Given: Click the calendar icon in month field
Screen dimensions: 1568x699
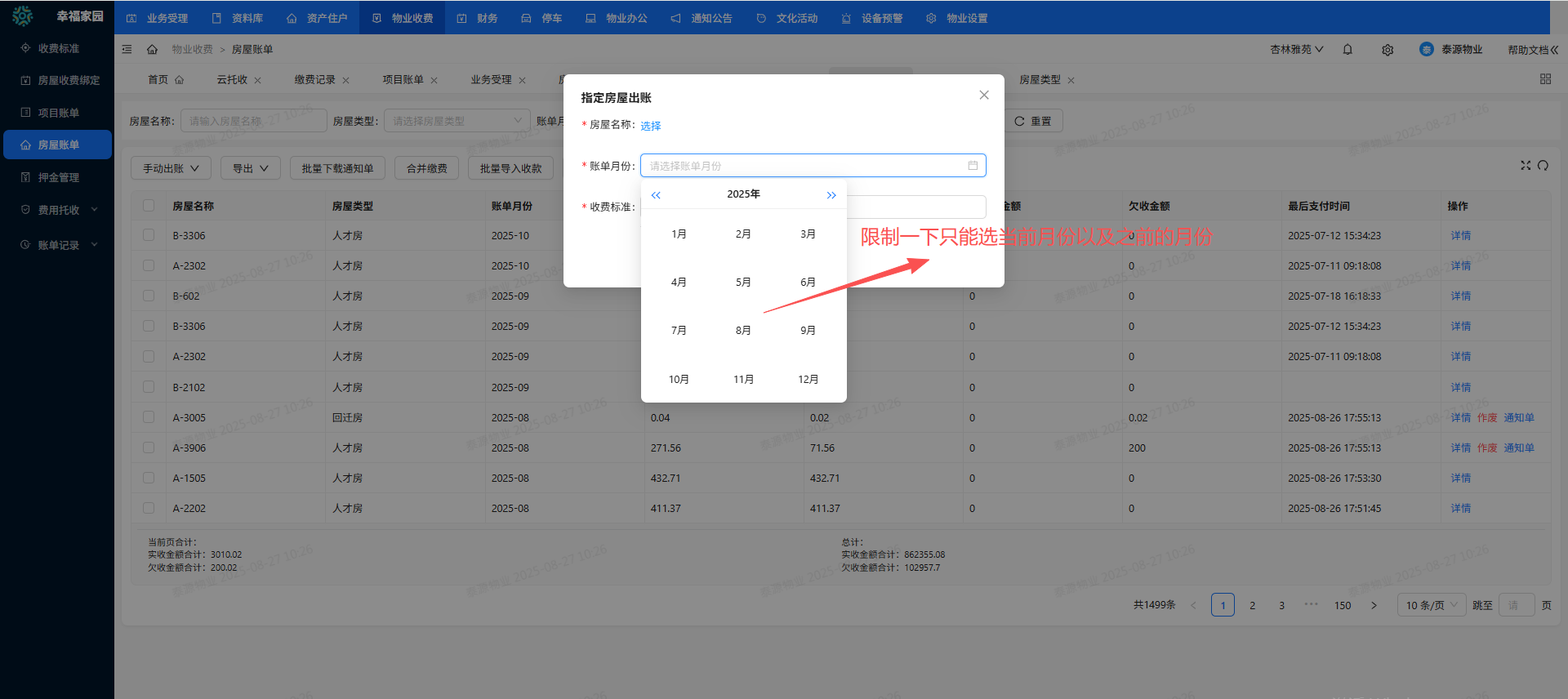Looking at the screenshot, I should [x=973, y=166].
